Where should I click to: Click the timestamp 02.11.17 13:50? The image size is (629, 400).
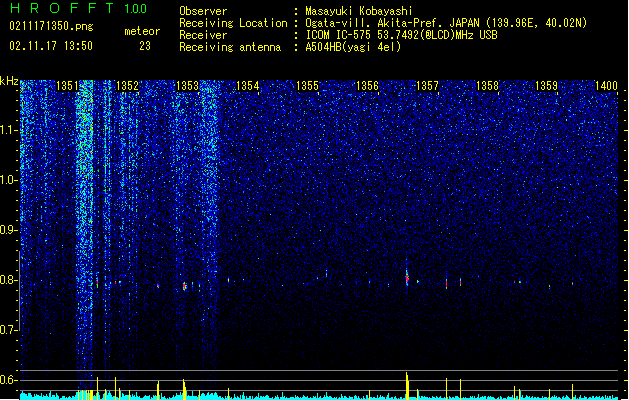pos(51,46)
